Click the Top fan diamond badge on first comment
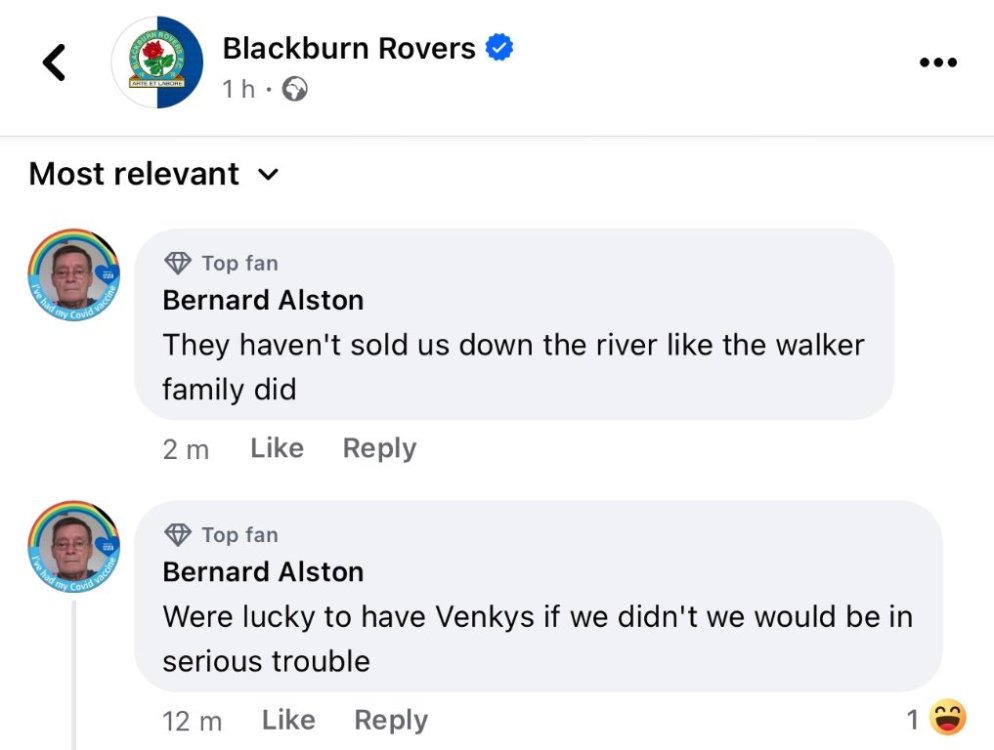The height and width of the screenshot is (750, 994). click(178, 263)
